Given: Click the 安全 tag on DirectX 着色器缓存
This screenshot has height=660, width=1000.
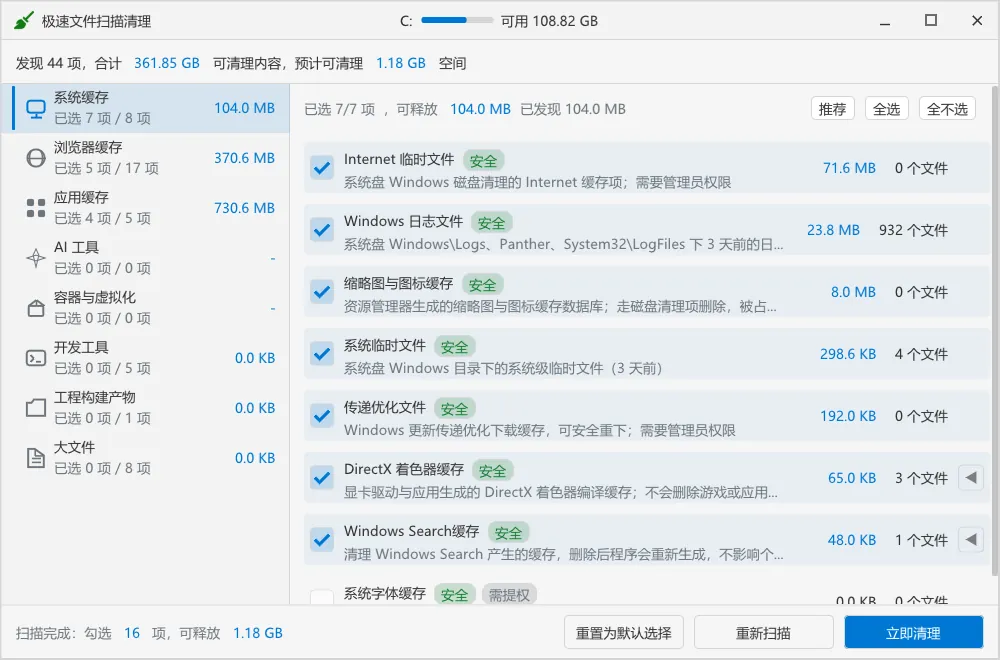Looking at the screenshot, I should pyautogui.click(x=492, y=471).
